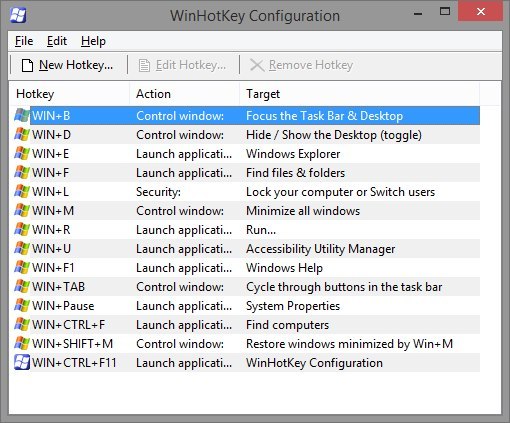Click the New Hotkey page icon

[x=27, y=65]
